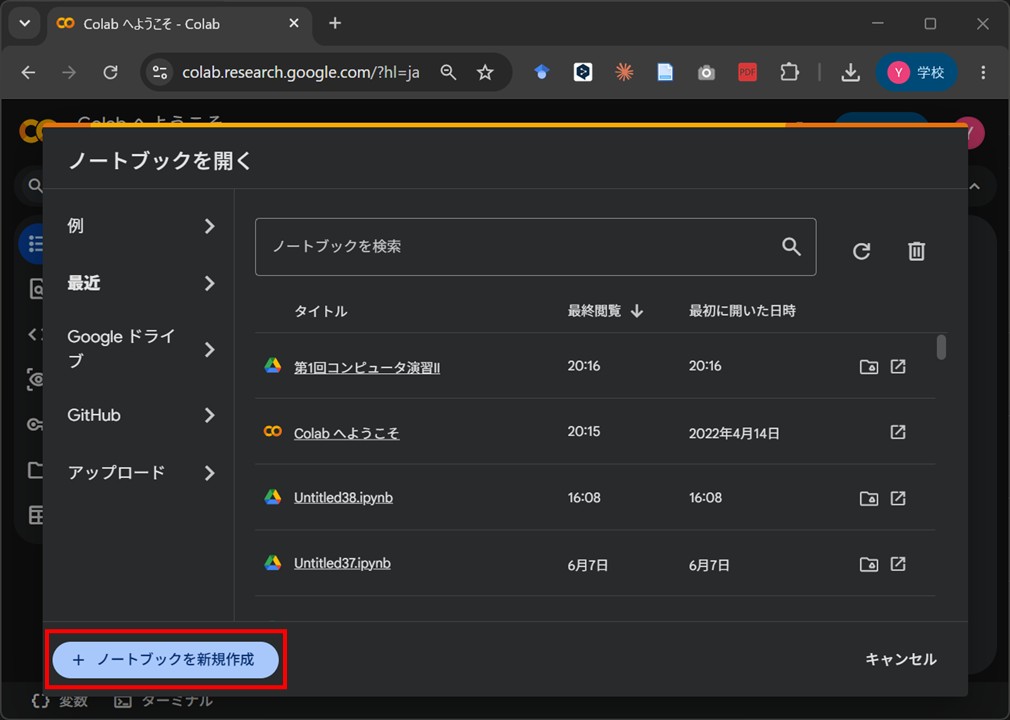Click the camera extension icon
The height and width of the screenshot is (720, 1010).
click(x=706, y=73)
